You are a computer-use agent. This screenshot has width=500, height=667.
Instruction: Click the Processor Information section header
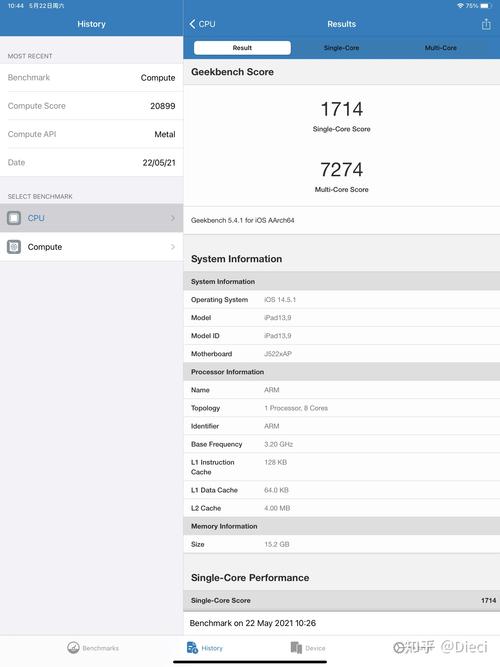[x=342, y=372]
